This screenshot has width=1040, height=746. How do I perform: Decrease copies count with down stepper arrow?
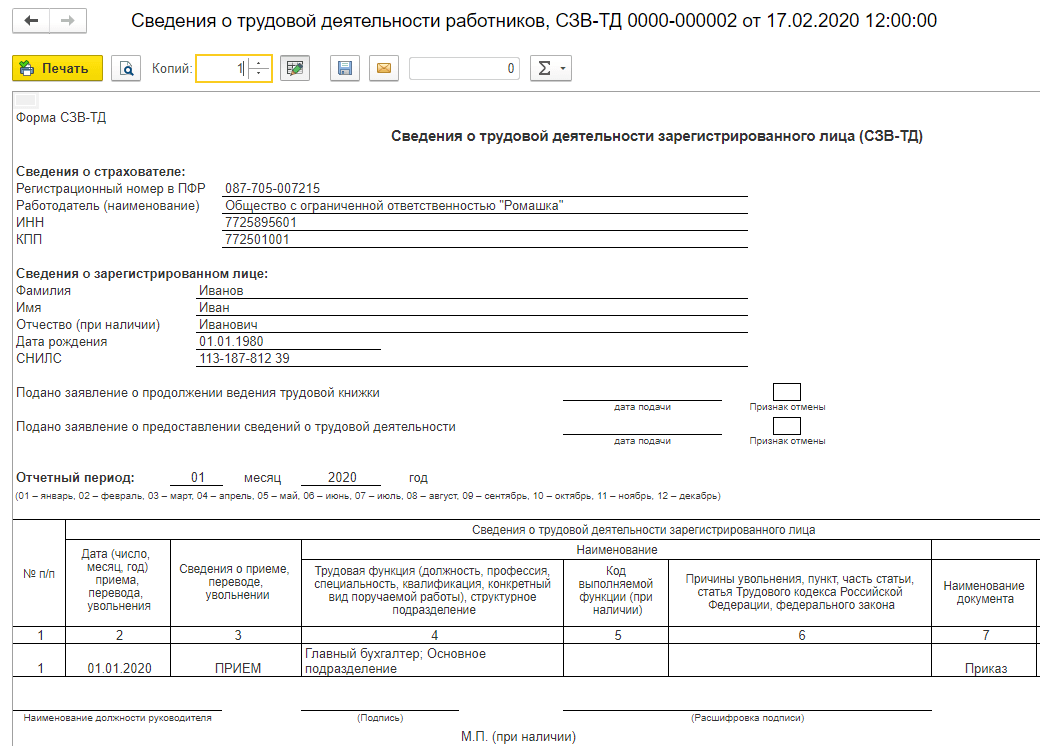tap(259, 74)
